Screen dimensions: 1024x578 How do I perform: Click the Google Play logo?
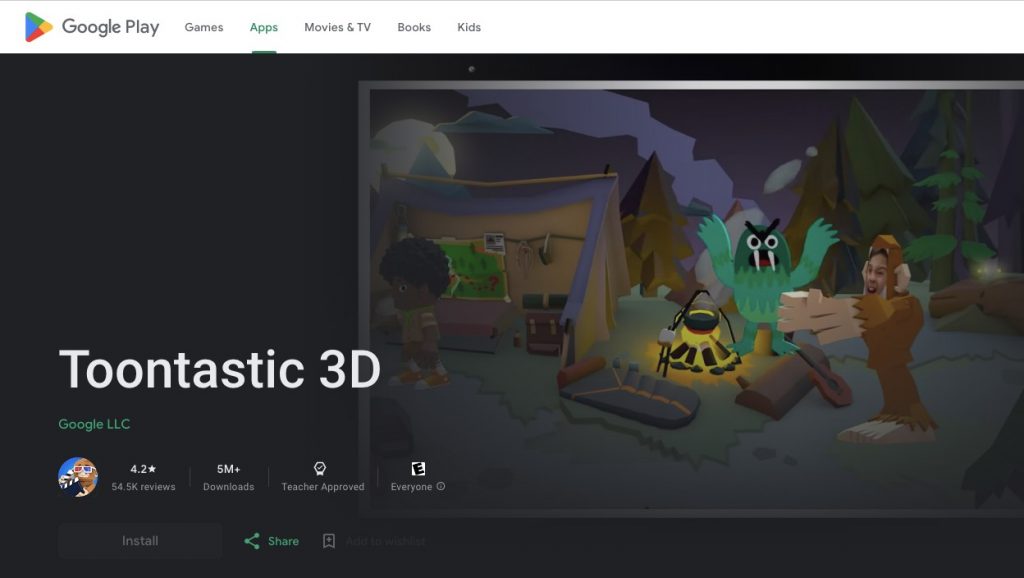click(91, 27)
